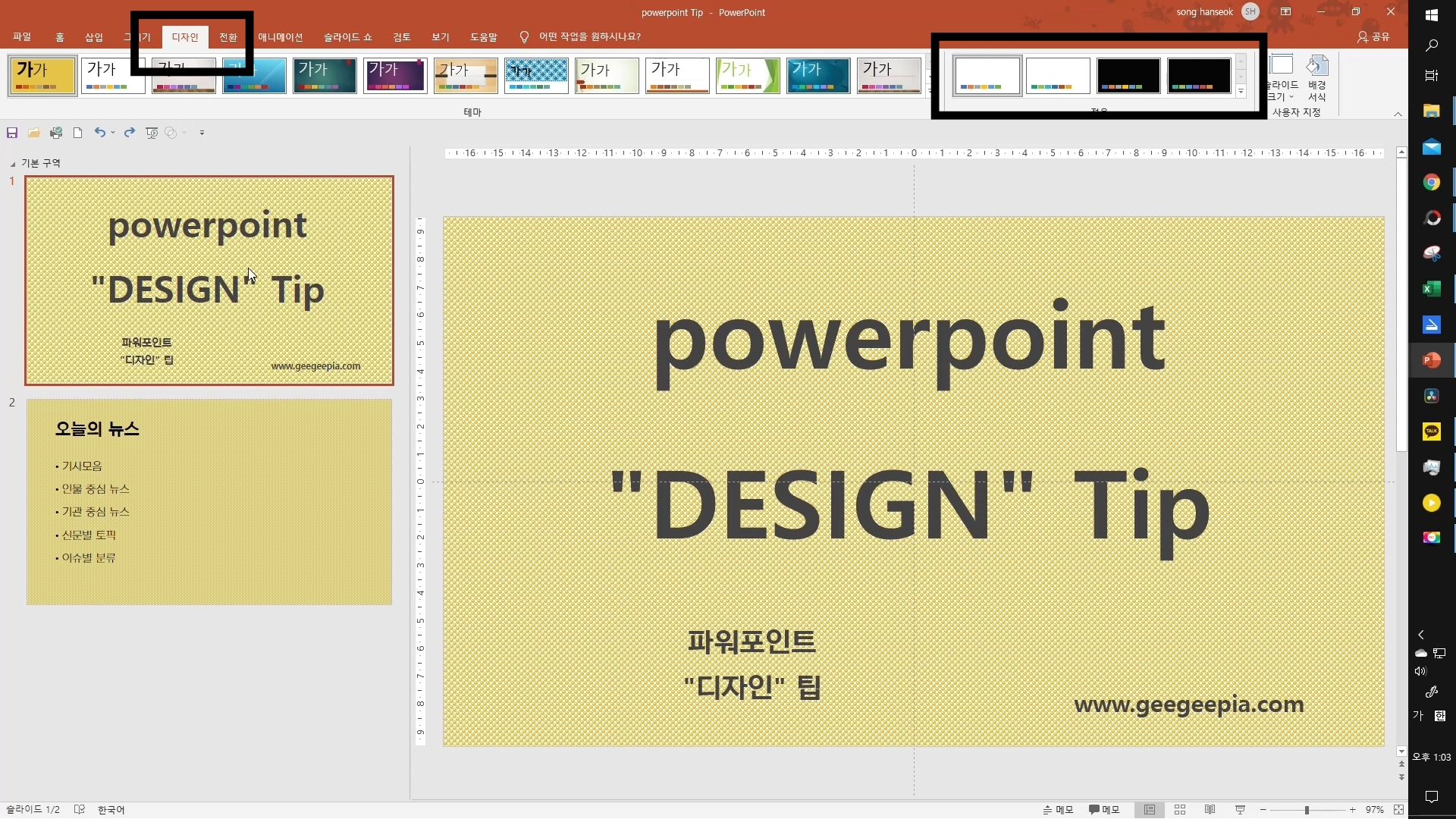Viewport: 1456px width, 819px height.
Task: Save presentation from quick access toolbar
Action: (12, 133)
